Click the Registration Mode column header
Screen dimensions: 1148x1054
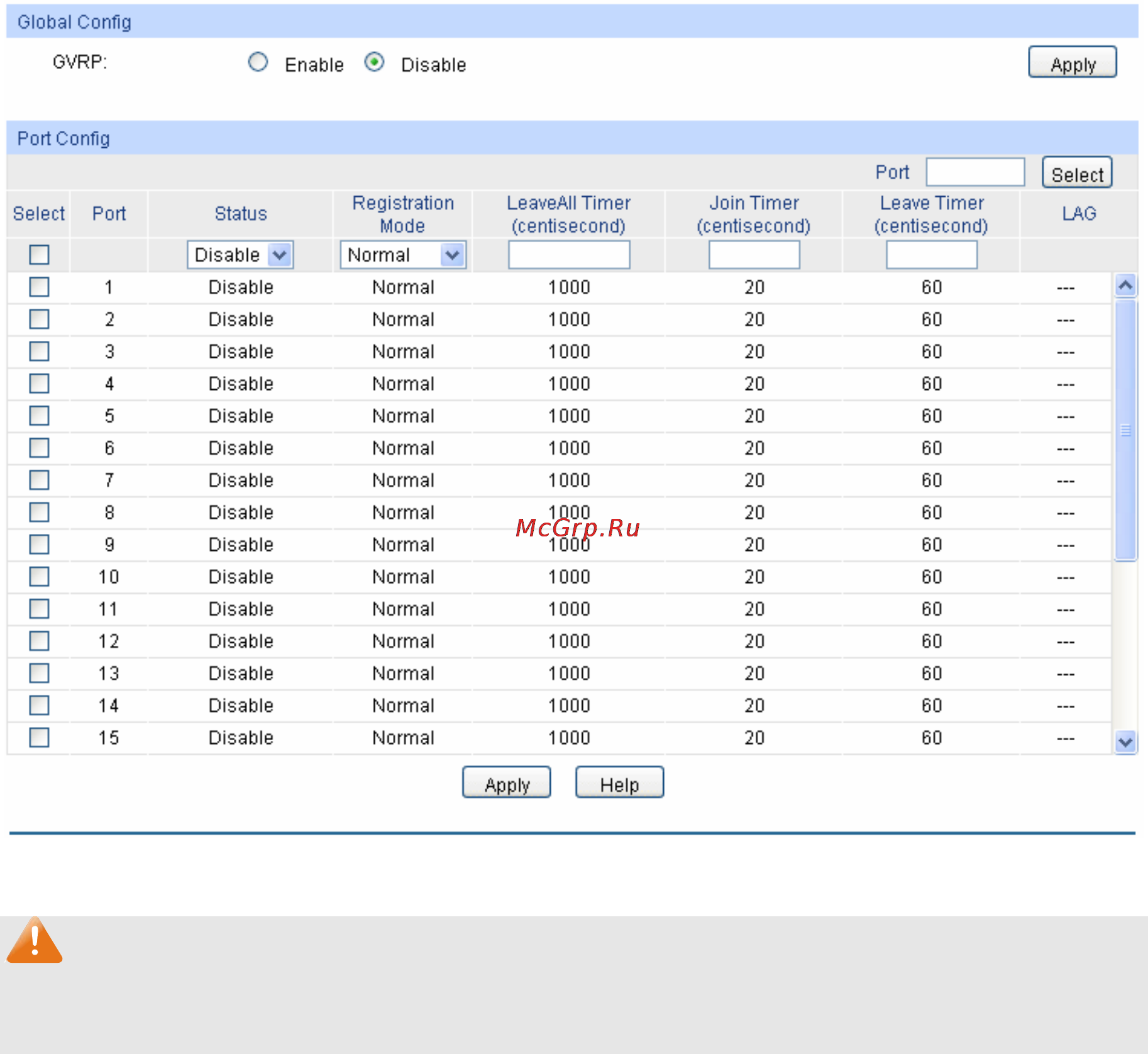coord(403,214)
